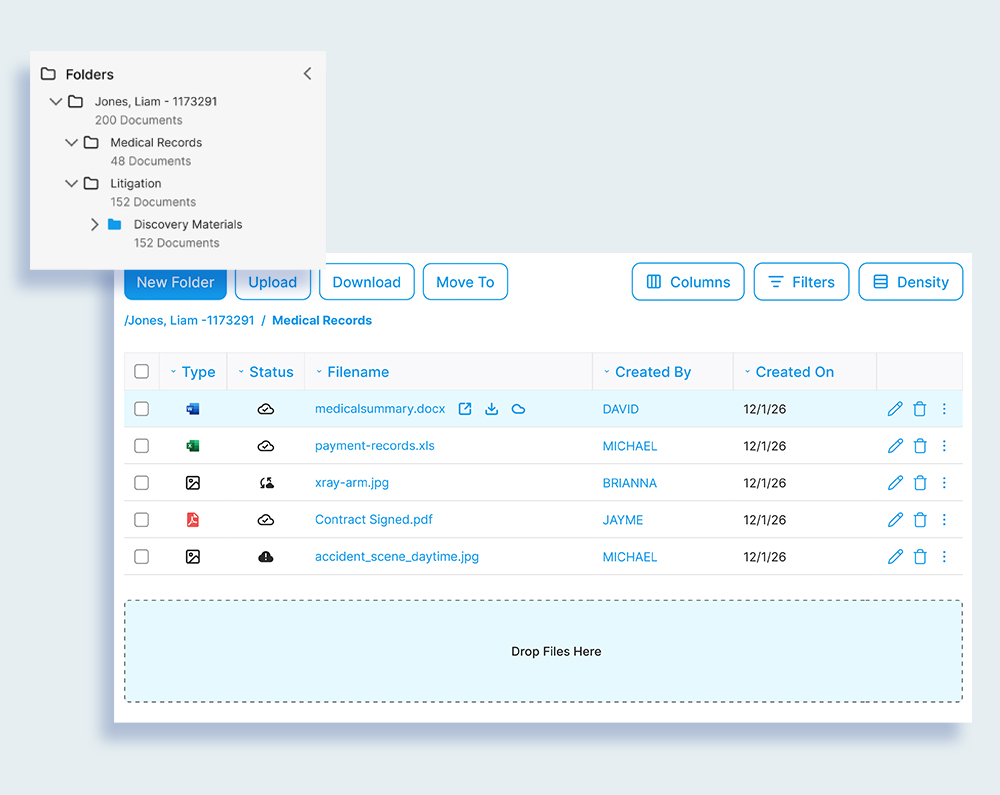The width and height of the screenshot is (1000, 795).
Task: Click sync status icon for xray-arm.jpg
Action: [266, 483]
